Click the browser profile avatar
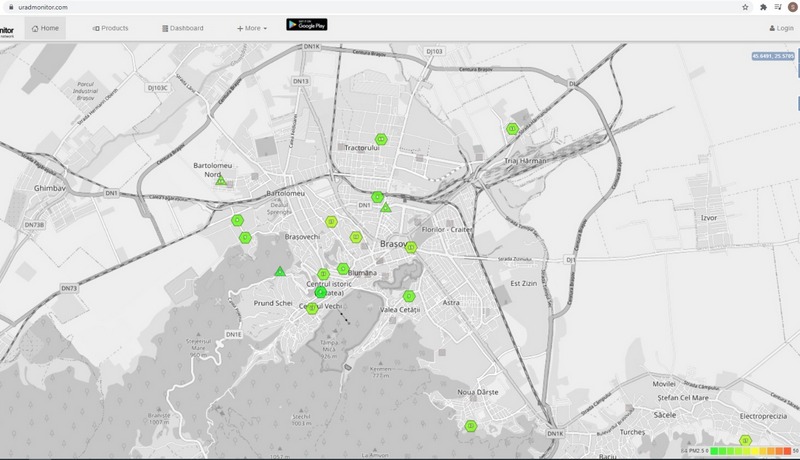800x460 pixels. (793, 7)
